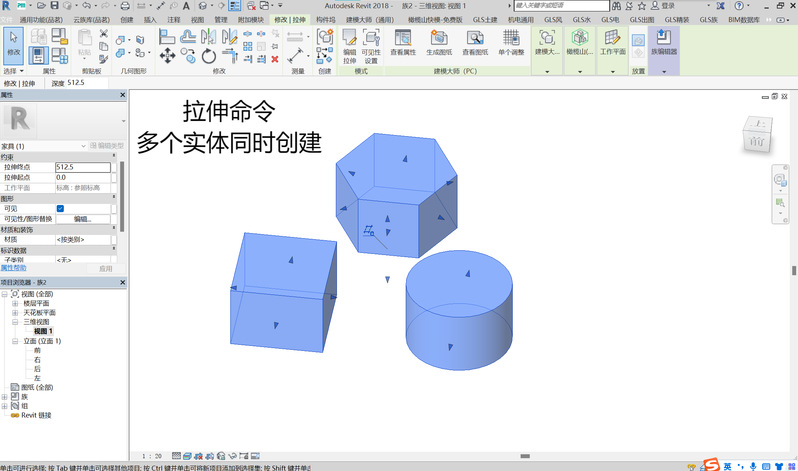The height and width of the screenshot is (471, 798).
Task: Click the Rotate tool icon
Action: click(208, 55)
